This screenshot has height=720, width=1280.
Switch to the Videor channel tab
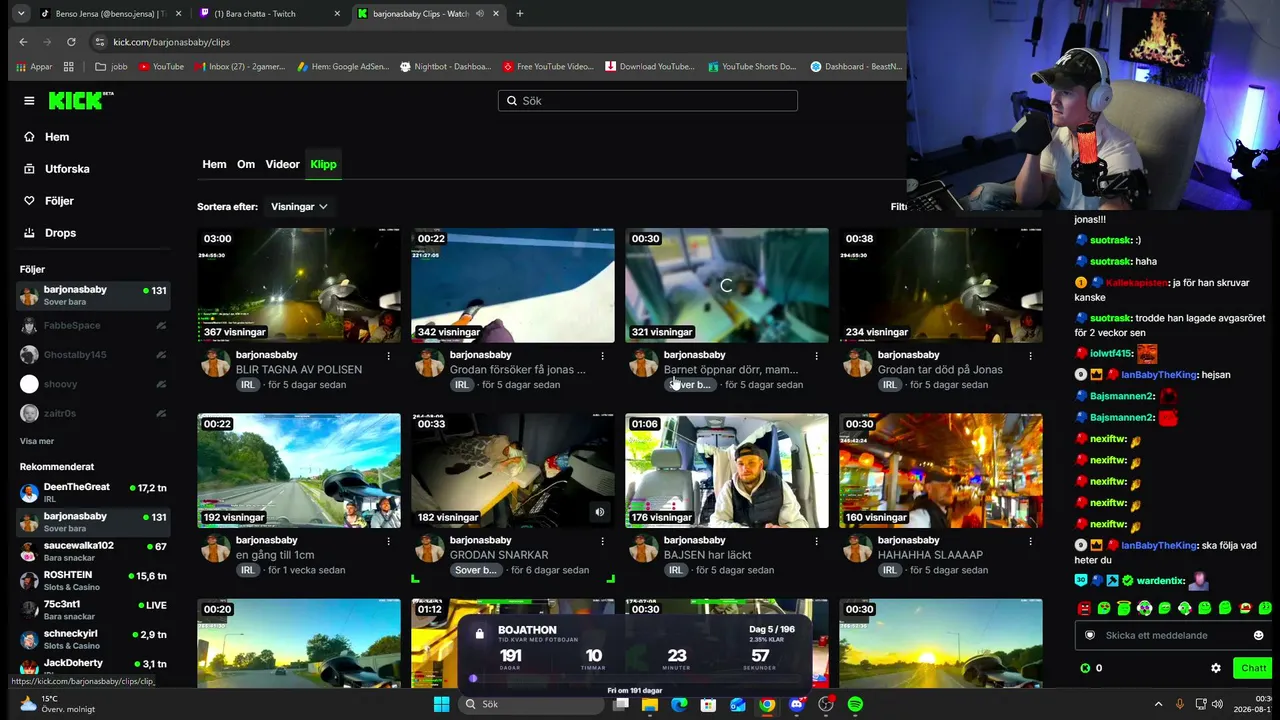click(x=282, y=164)
